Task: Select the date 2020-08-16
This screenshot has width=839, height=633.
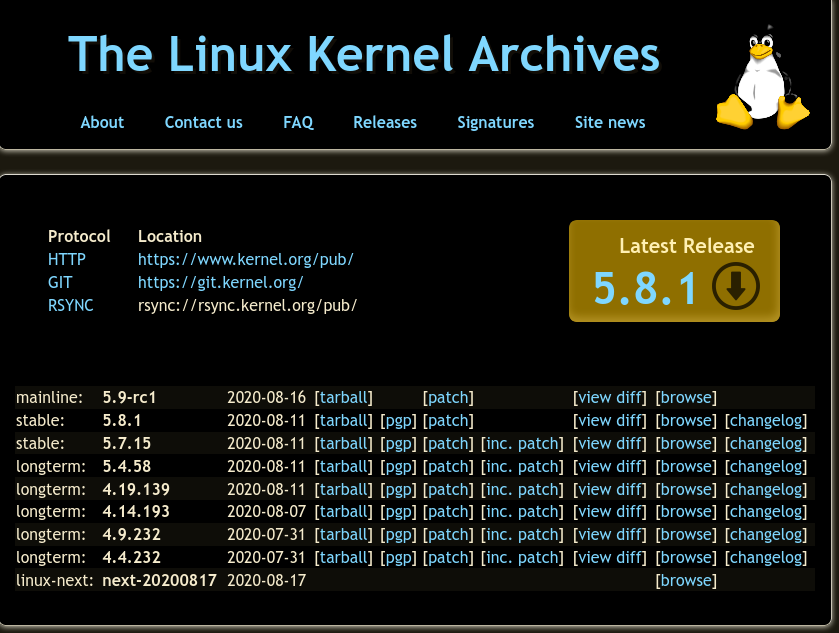Action: pyautogui.click(x=266, y=398)
